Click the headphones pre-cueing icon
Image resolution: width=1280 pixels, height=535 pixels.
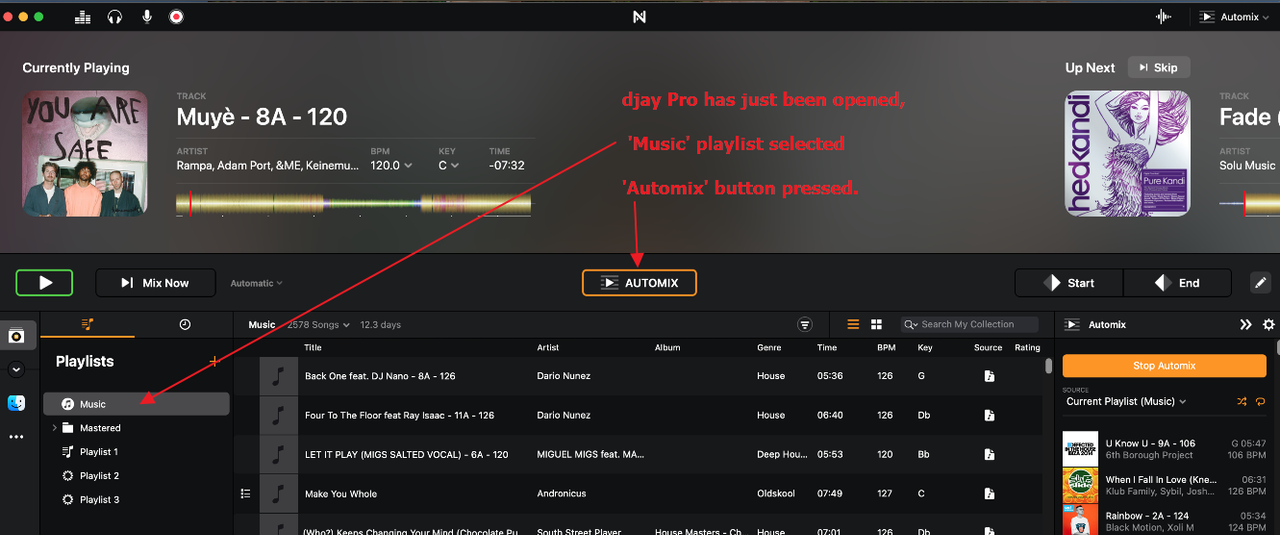pos(115,17)
